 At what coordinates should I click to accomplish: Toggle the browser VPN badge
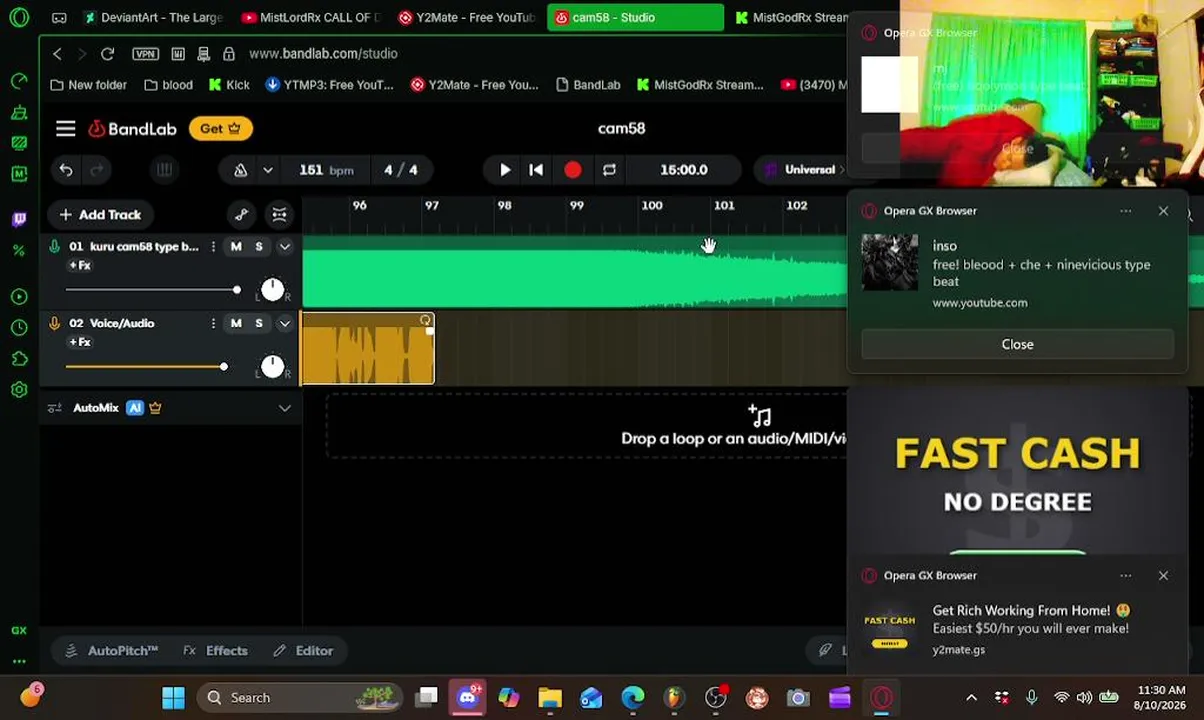coord(145,54)
